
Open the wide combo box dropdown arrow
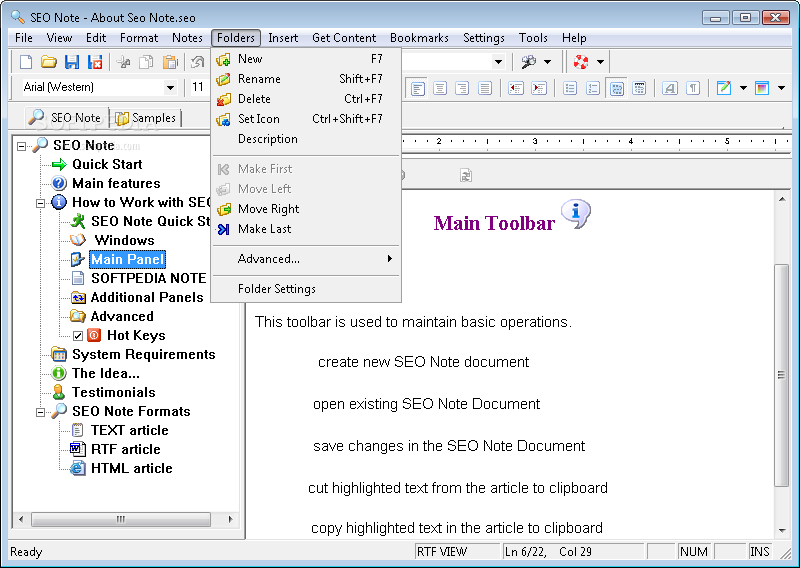click(498, 62)
